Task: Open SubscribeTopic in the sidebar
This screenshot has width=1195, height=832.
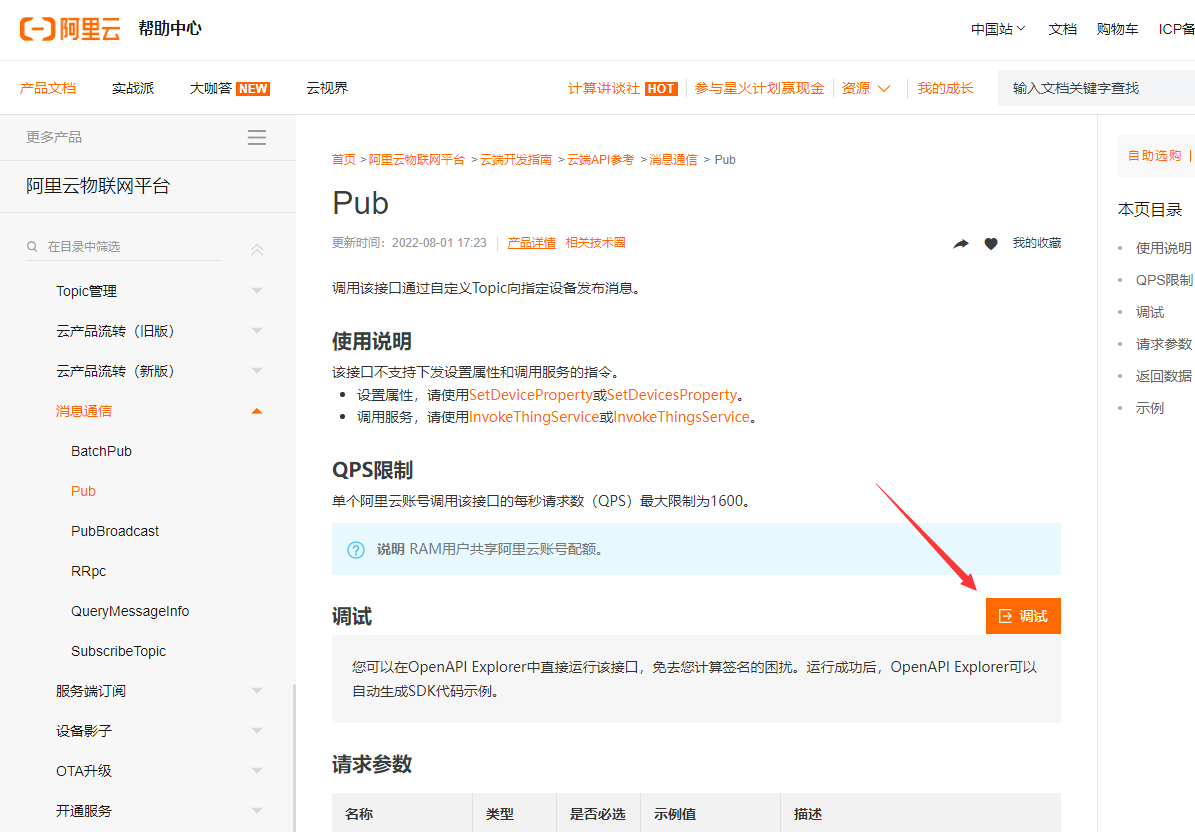Action: point(118,651)
